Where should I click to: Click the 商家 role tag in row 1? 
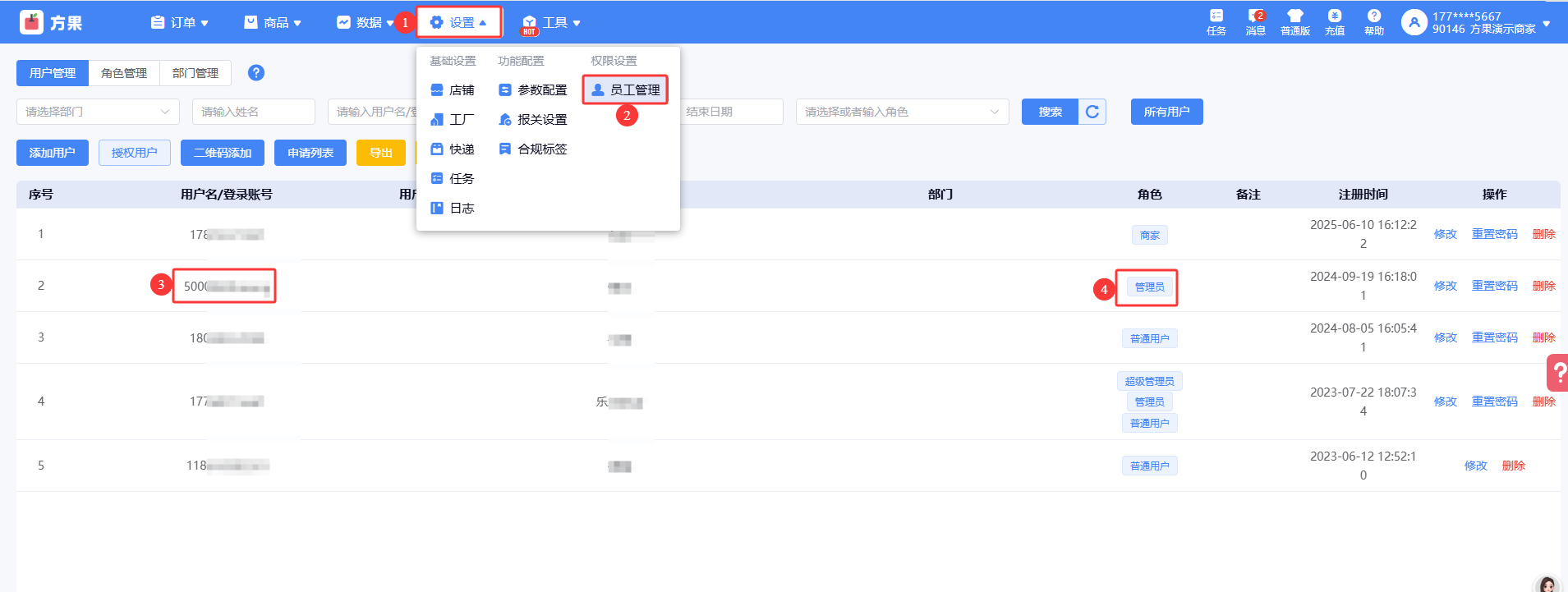pyautogui.click(x=1150, y=236)
